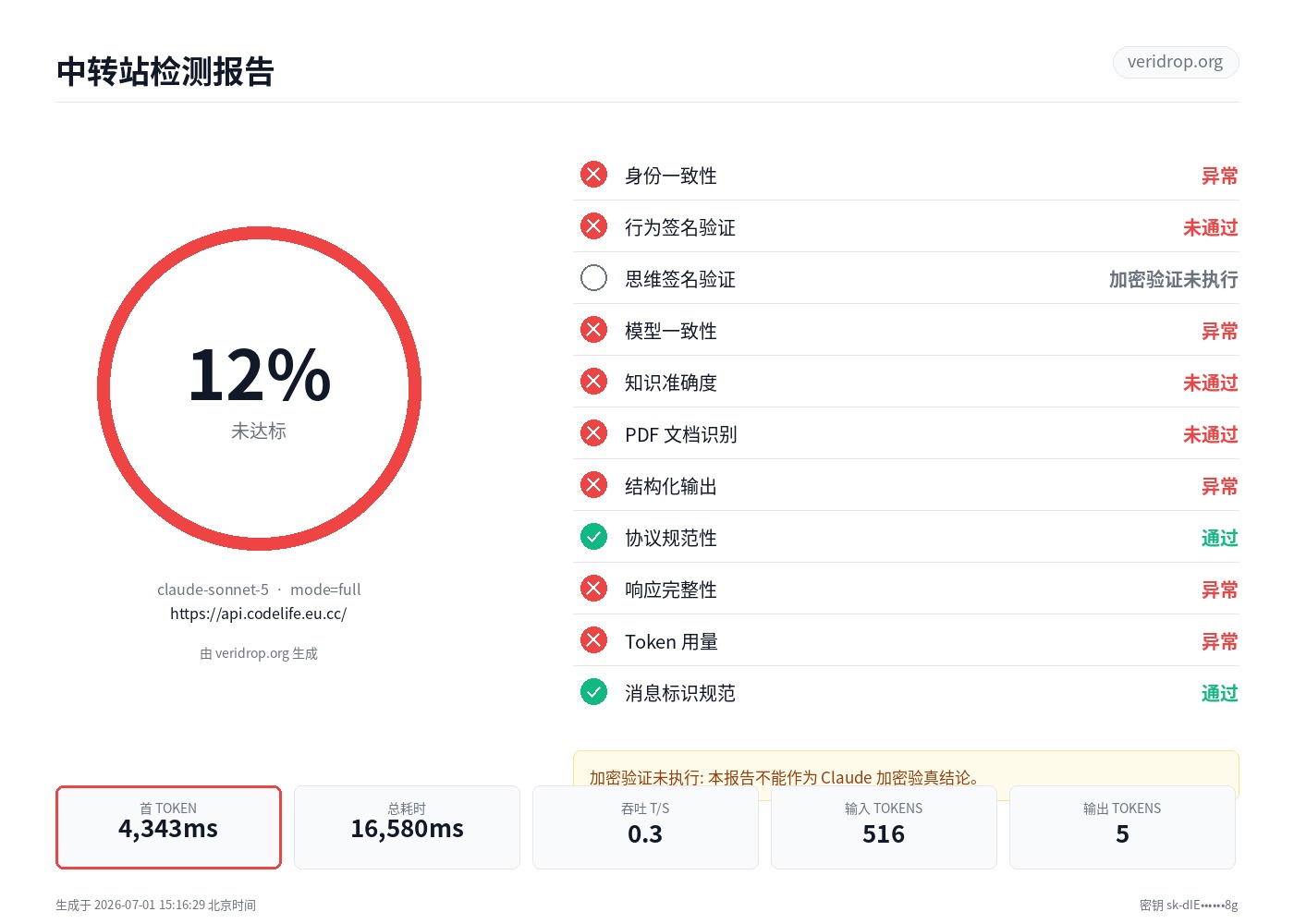Click the red X icon beside 响应完整性
Screen dimensions: 1294x924
593,589
